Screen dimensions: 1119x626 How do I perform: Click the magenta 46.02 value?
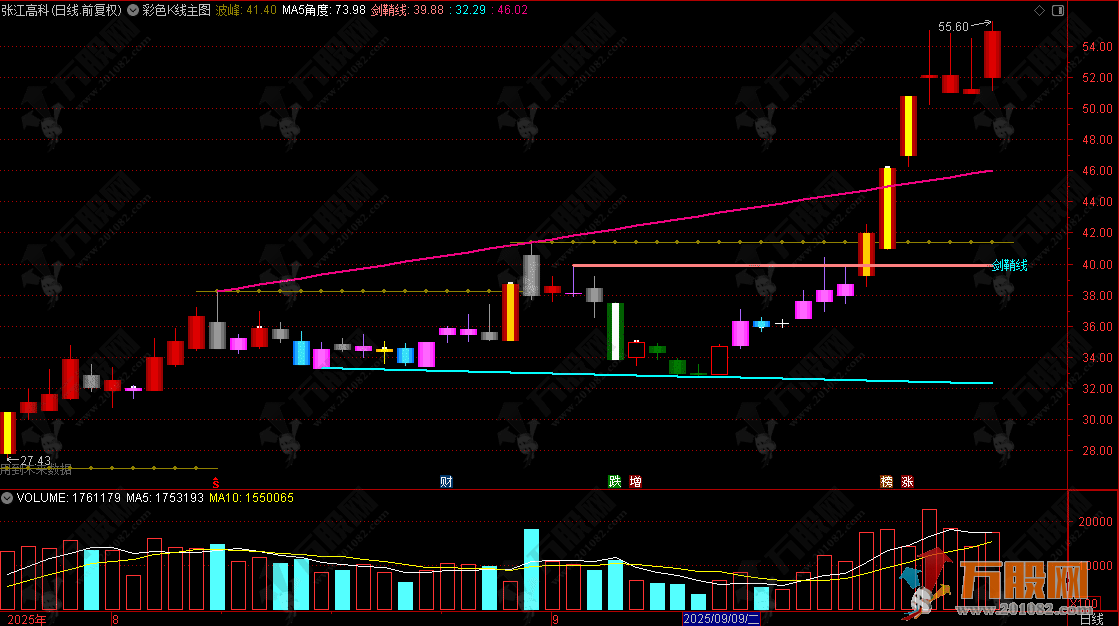(x=512, y=10)
